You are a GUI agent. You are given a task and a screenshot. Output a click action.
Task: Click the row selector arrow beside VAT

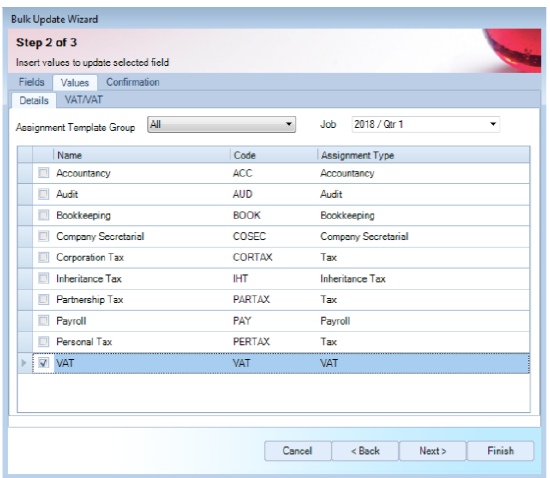point(25,363)
